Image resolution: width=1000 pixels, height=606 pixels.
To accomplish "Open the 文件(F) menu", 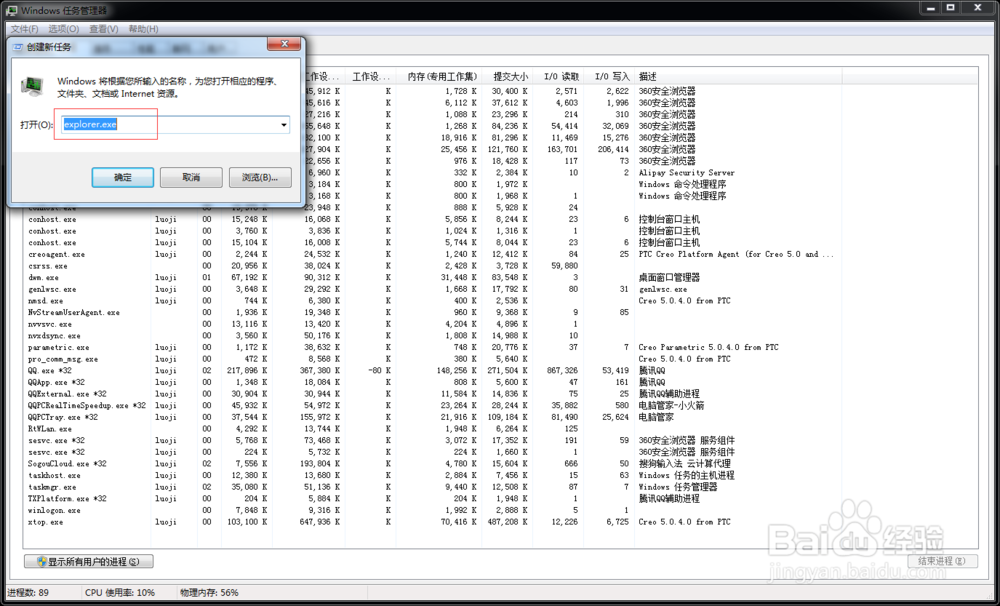I will click(24, 29).
